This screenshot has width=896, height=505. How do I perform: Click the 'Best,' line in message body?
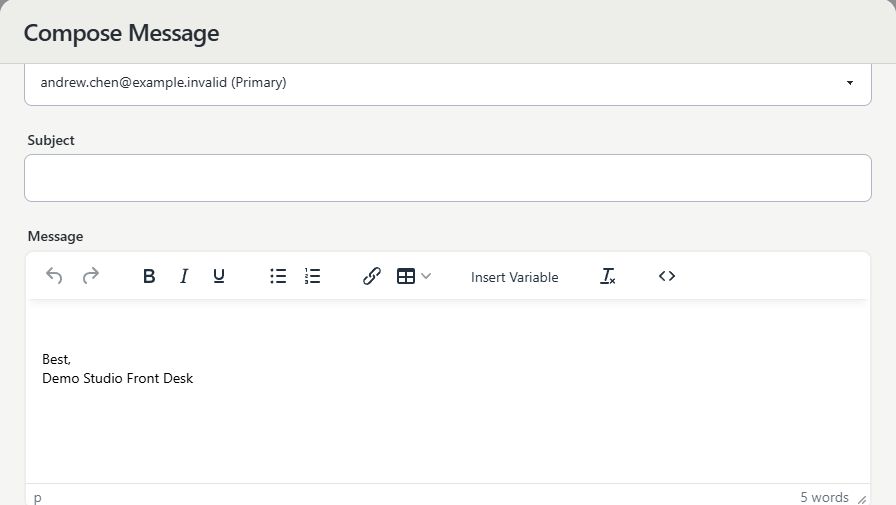click(x=57, y=359)
